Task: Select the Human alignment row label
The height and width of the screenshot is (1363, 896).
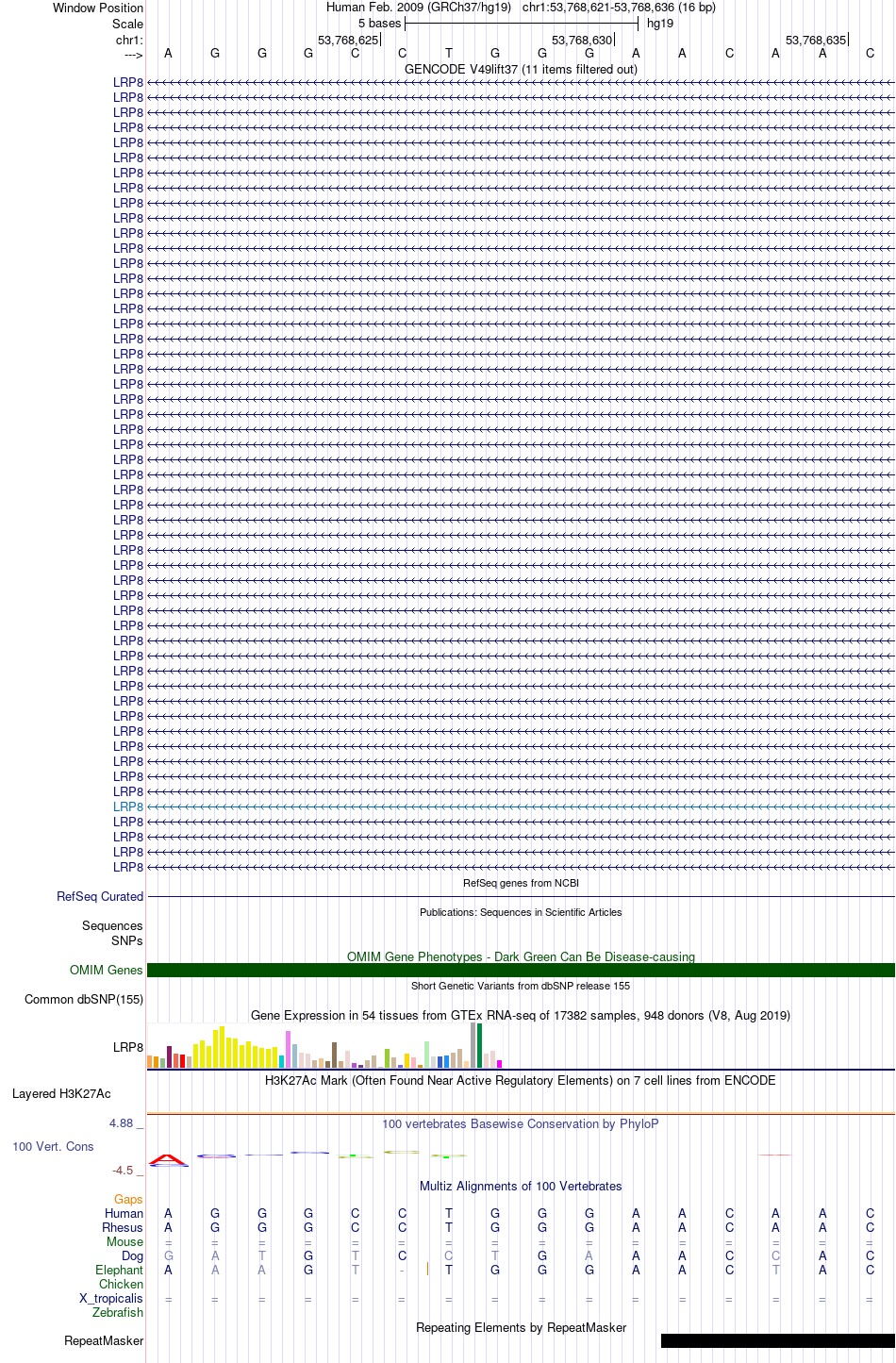Action: point(124,1213)
